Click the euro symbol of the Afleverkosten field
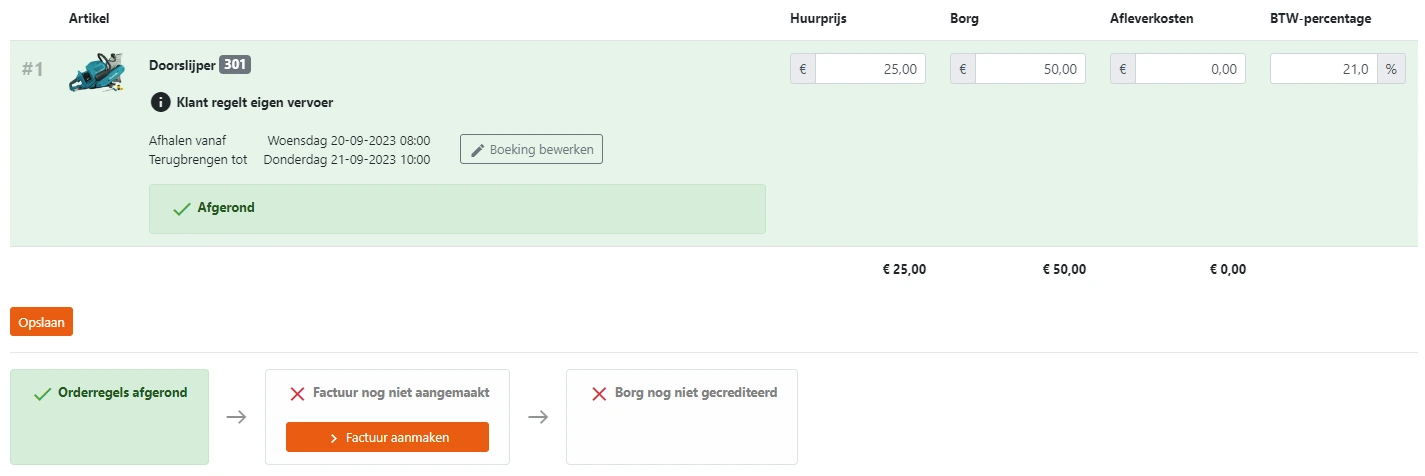The width and height of the screenshot is (1425, 476). point(1123,69)
